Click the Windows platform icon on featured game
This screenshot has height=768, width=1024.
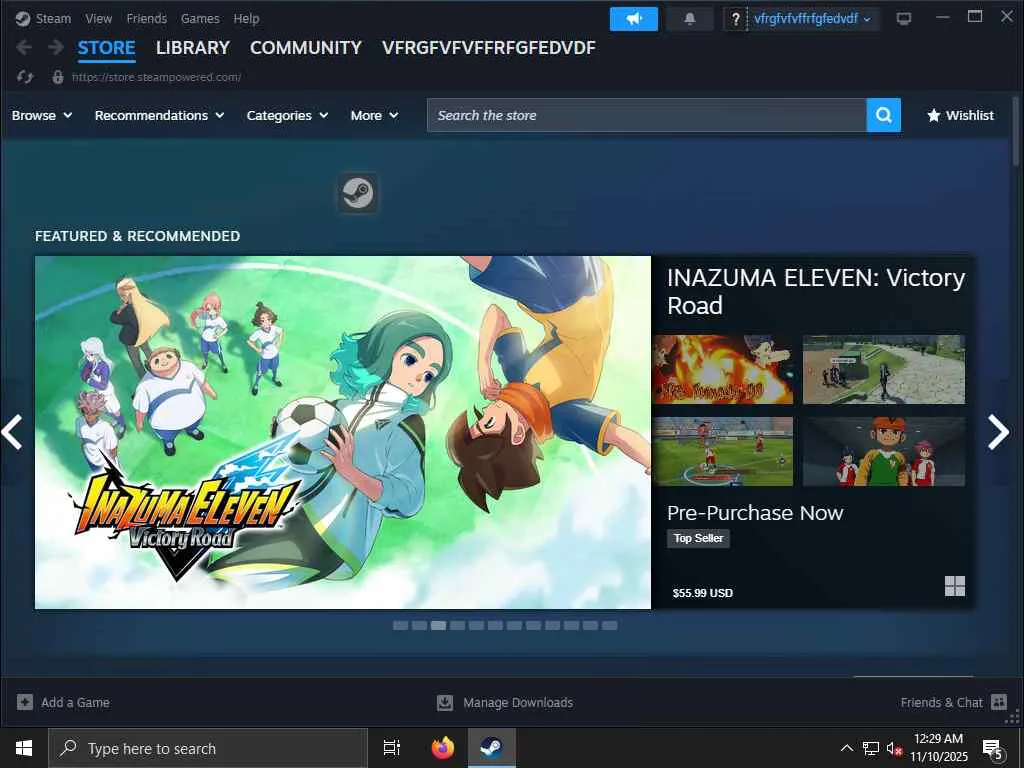[x=955, y=586]
